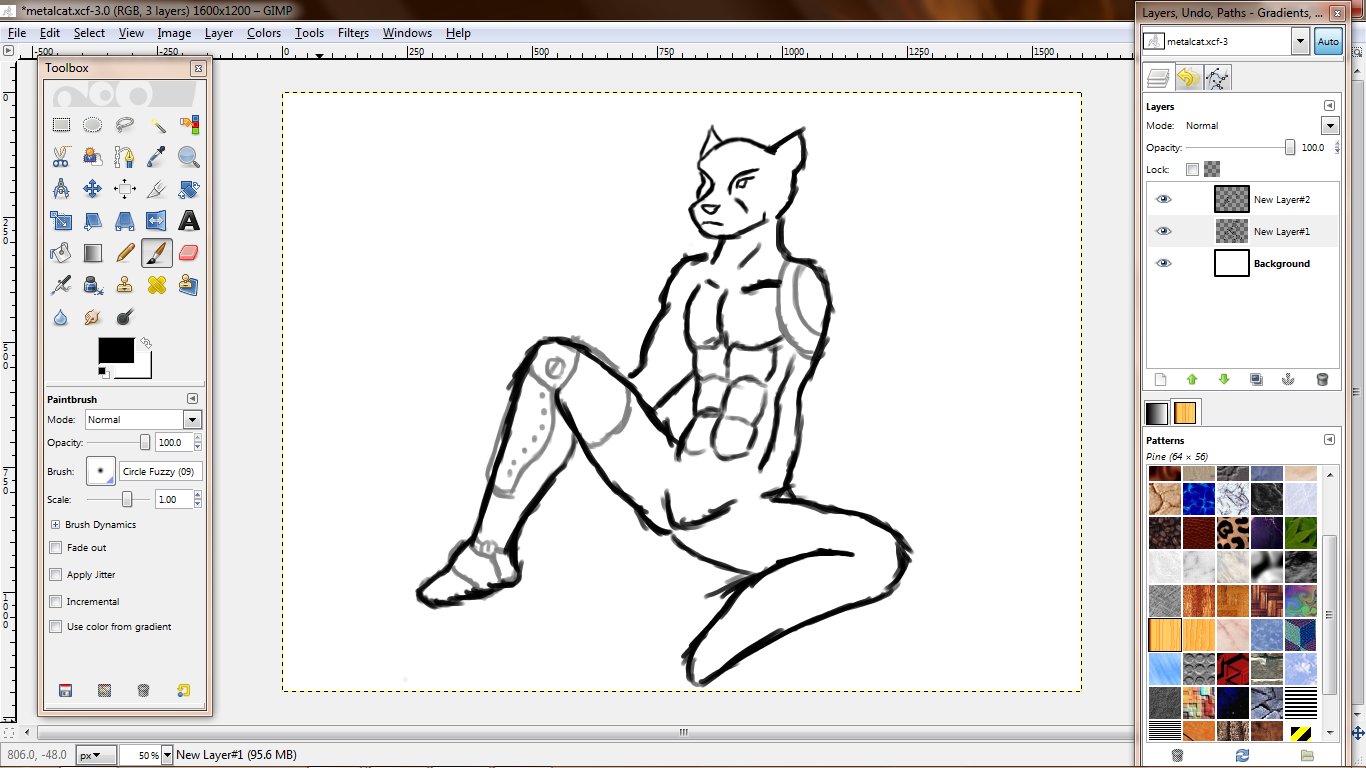Pick the Bucket Fill tool
This screenshot has height=768, width=1366.
pyautogui.click(x=61, y=253)
